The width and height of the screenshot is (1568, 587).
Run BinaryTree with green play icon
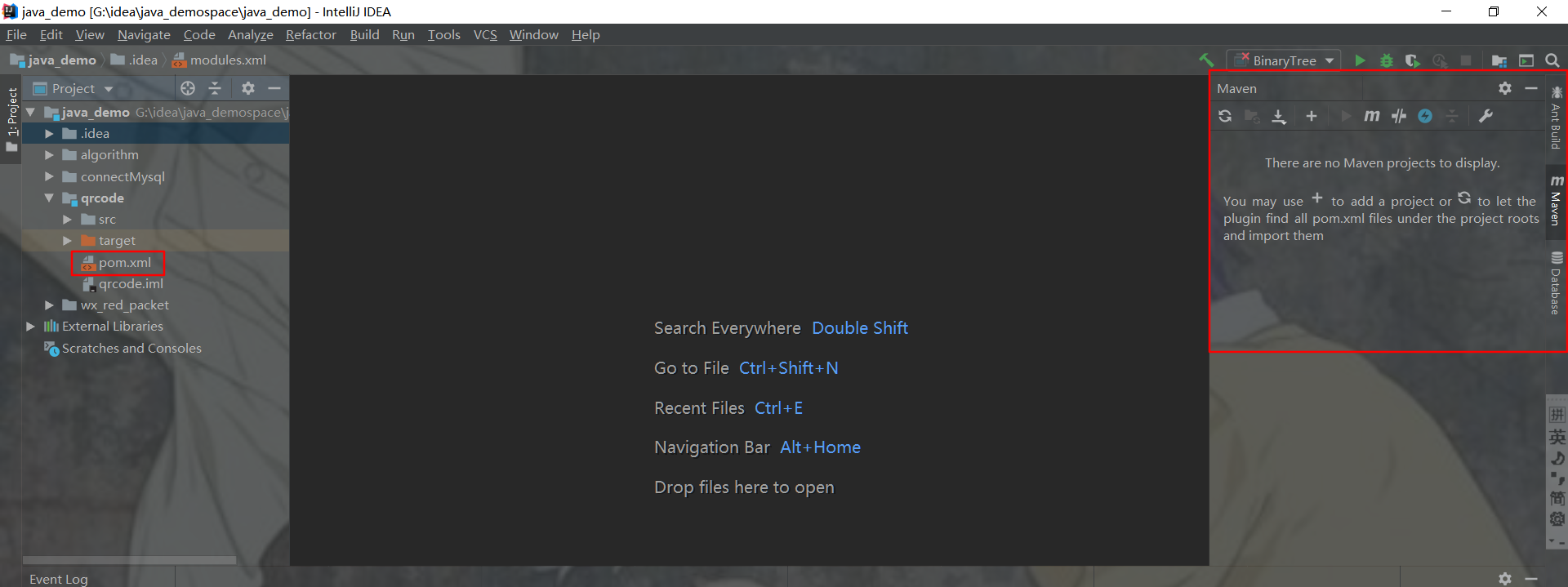click(x=1360, y=60)
